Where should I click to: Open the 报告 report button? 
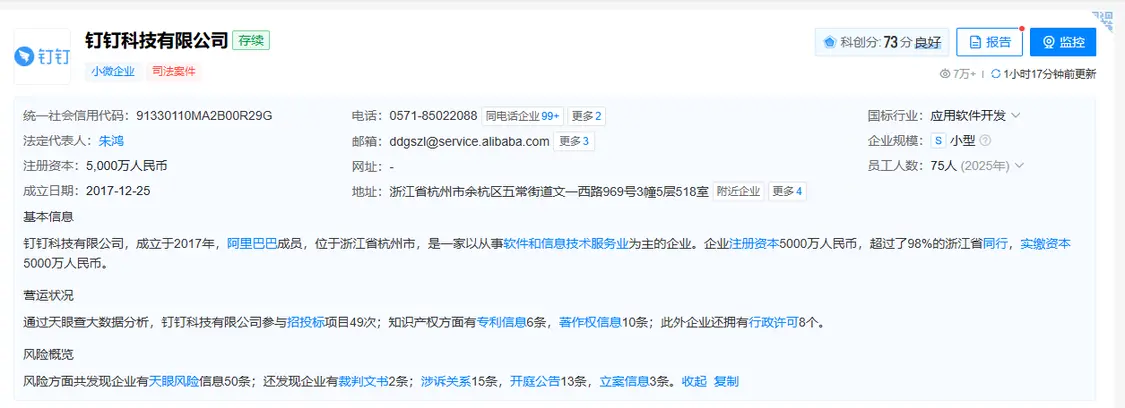pyautogui.click(x=989, y=42)
